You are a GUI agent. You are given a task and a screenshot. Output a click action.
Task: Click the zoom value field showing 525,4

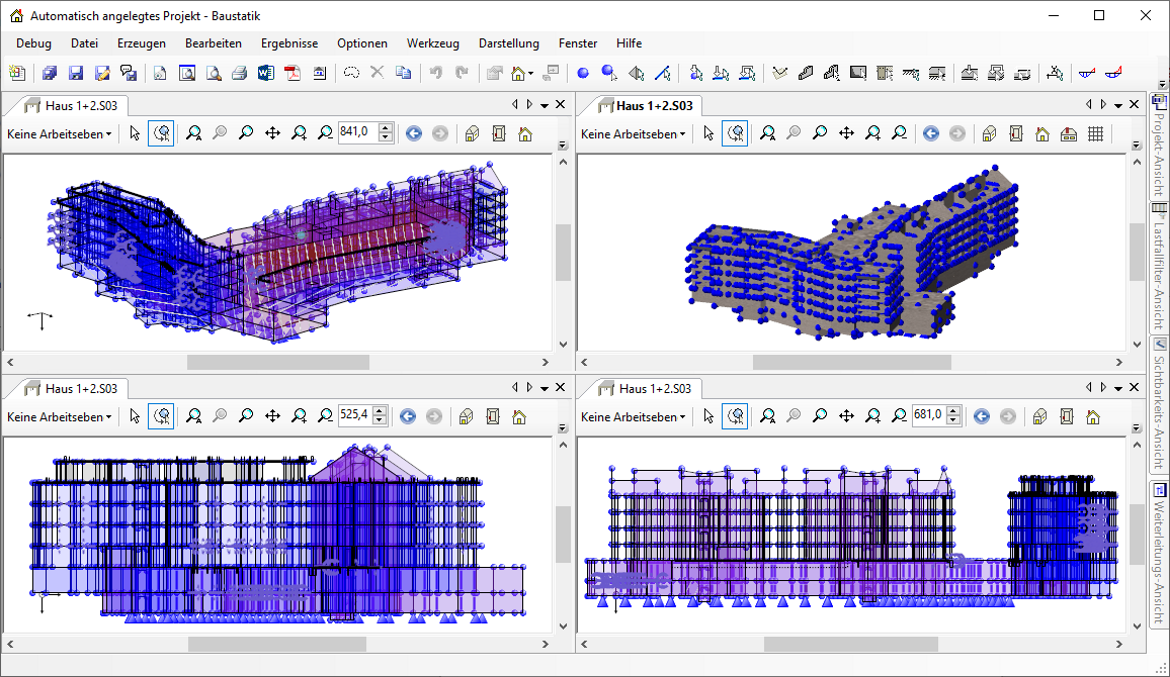point(353,413)
